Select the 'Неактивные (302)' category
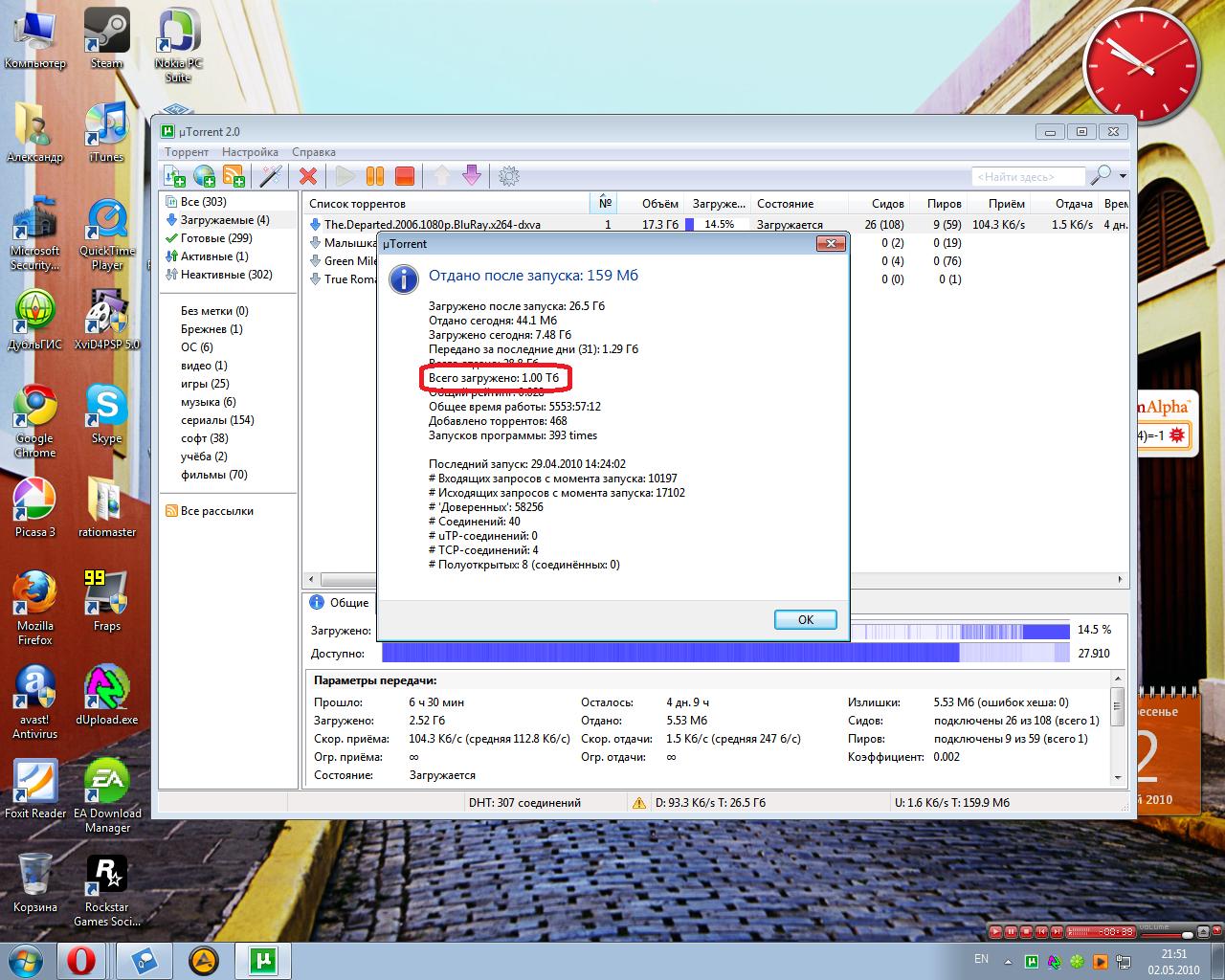 [x=219, y=275]
